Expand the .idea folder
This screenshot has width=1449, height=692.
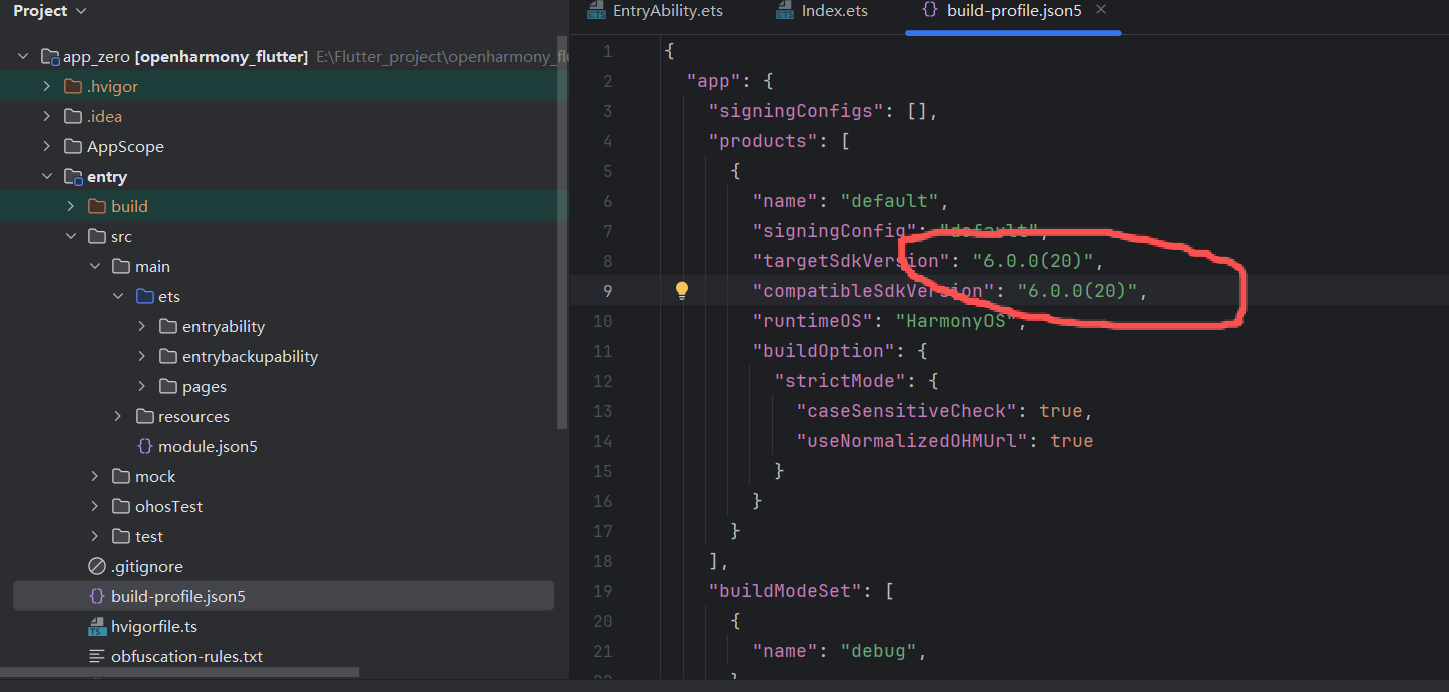point(47,117)
